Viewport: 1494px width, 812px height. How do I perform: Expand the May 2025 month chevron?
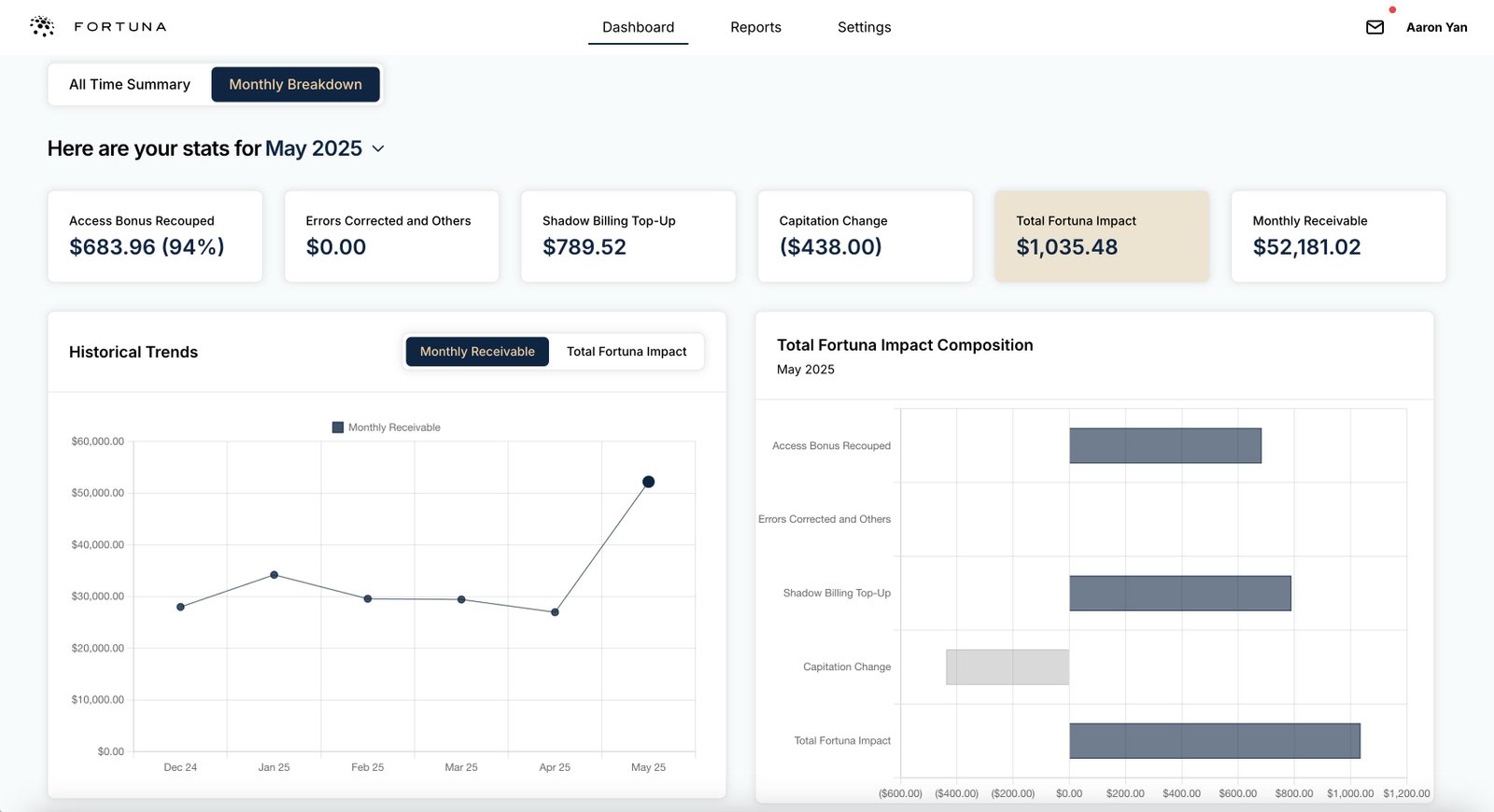pos(378,149)
